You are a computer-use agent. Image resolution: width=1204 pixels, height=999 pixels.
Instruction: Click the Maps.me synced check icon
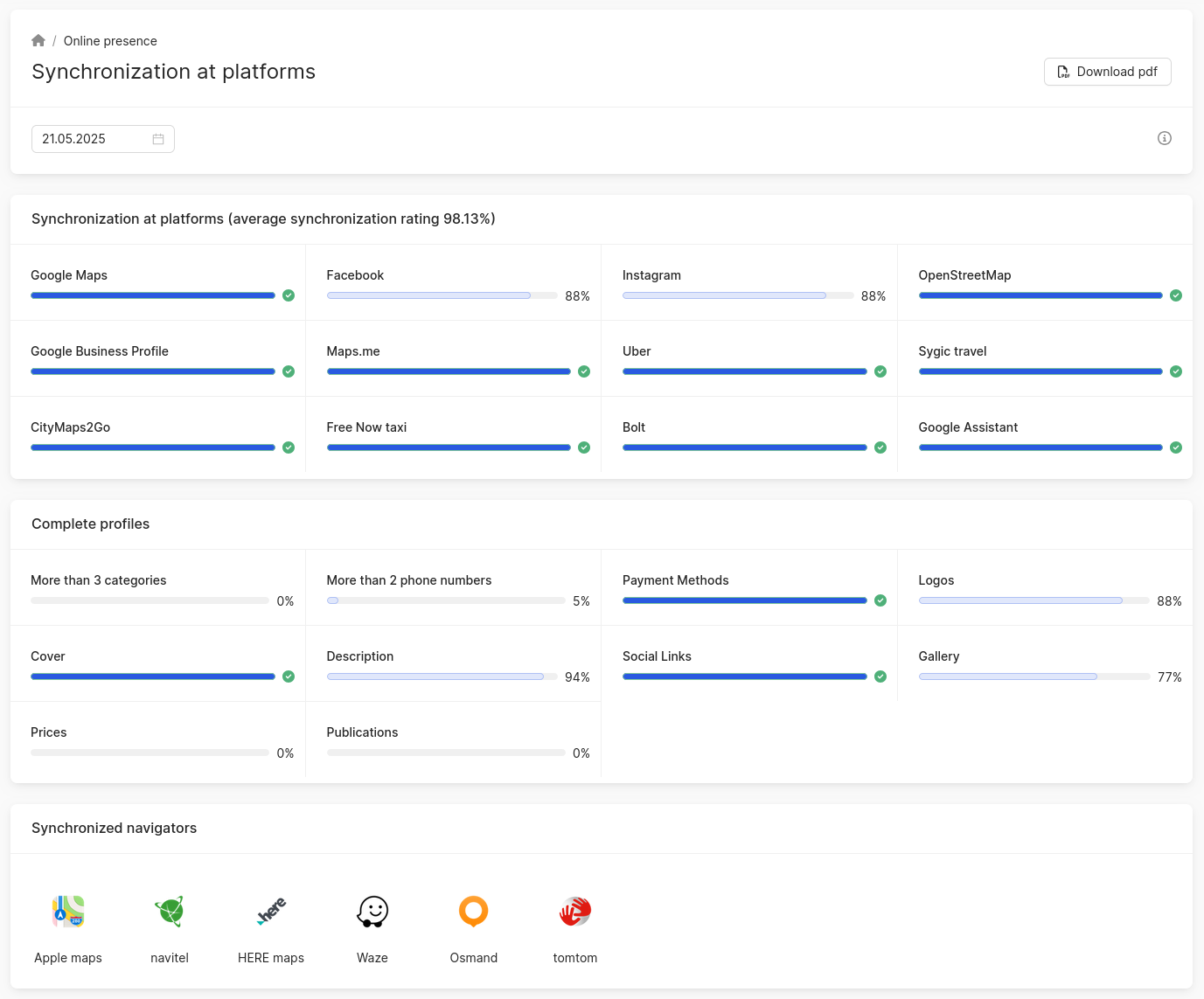(x=584, y=371)
